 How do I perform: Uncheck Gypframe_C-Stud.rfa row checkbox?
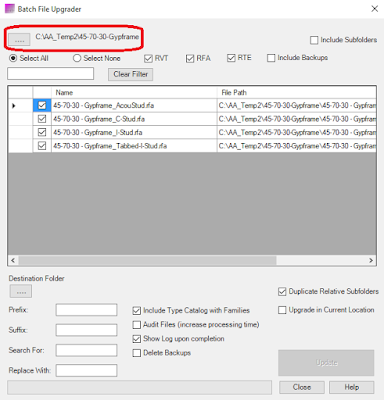point(42,119)
